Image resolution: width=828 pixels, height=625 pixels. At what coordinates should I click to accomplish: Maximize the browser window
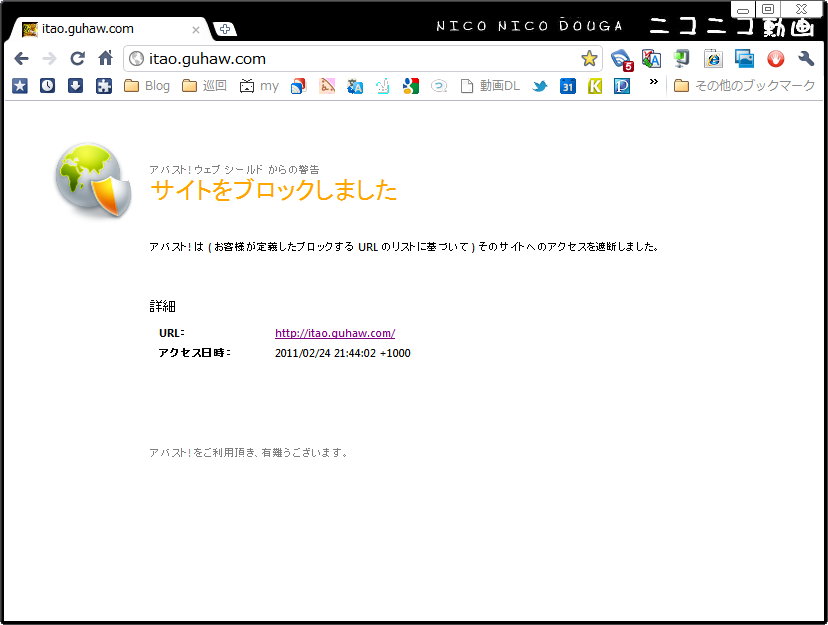pos(768,9)
